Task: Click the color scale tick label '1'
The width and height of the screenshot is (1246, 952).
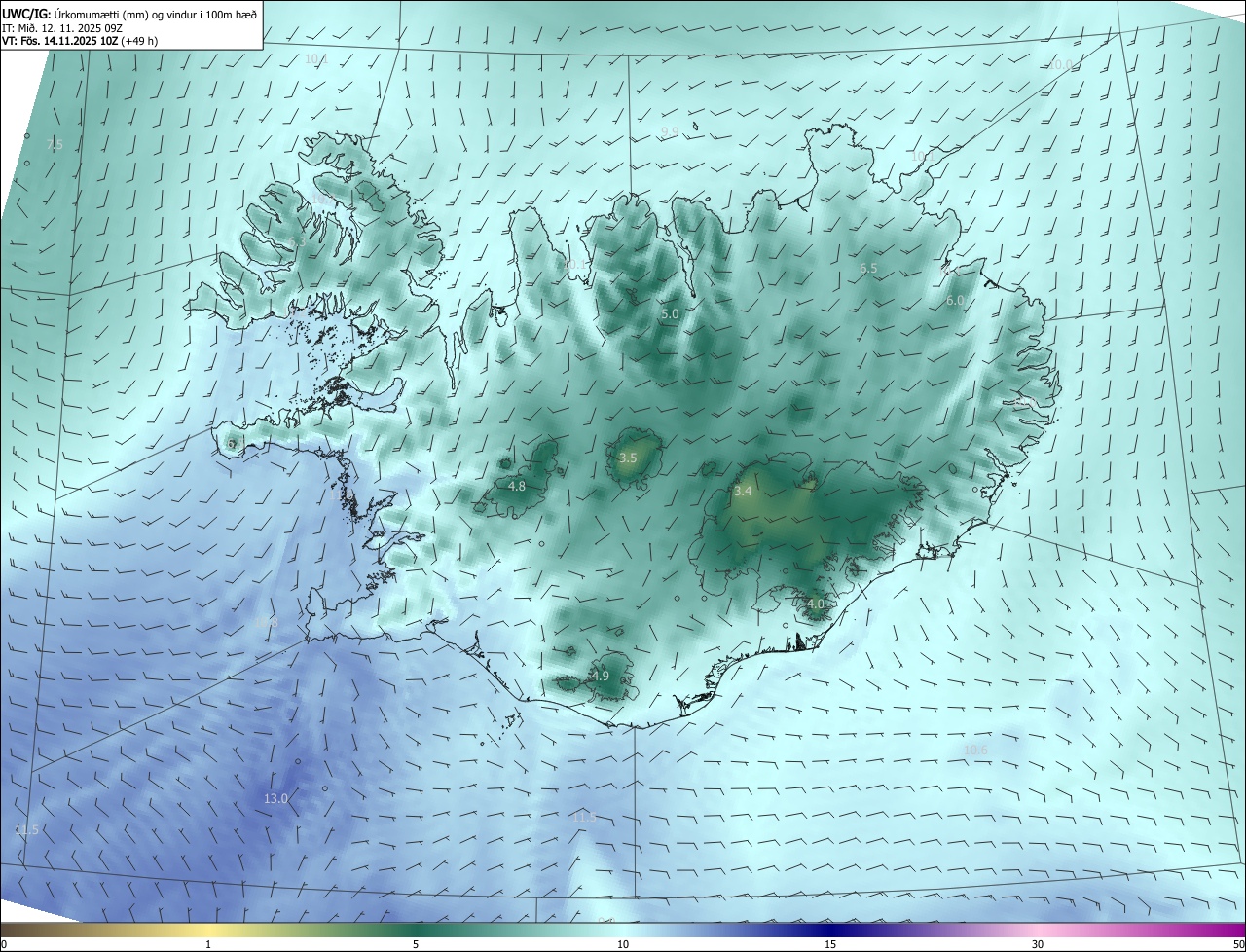Action: click(x=208, y=944)
